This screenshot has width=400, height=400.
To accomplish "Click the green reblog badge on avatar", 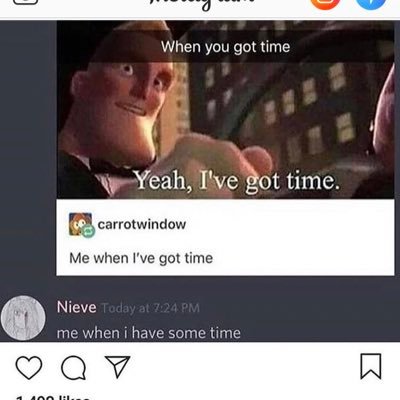I will click(x=88, y=231).
